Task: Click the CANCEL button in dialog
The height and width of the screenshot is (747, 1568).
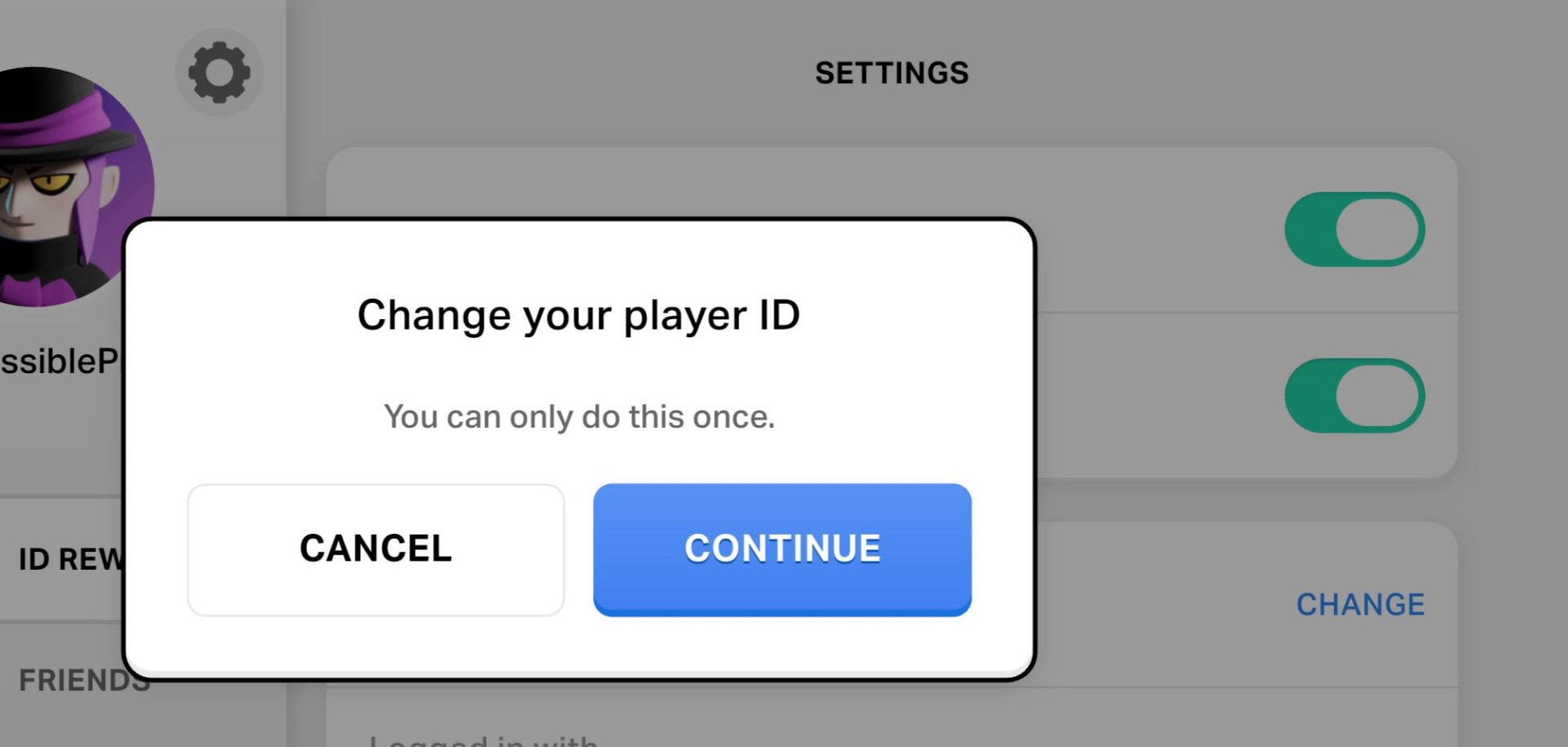Action: click(x=376, y=549)
